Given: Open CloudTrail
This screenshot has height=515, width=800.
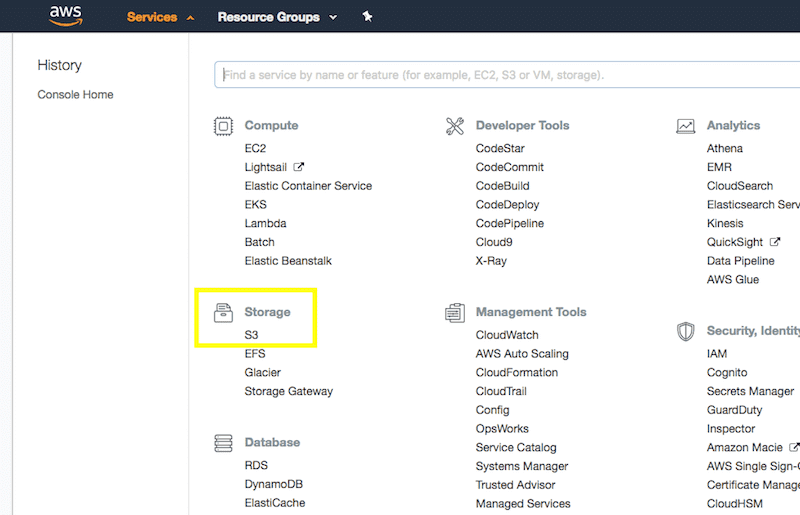Looking at the screenshot, I should click(501, 391).
